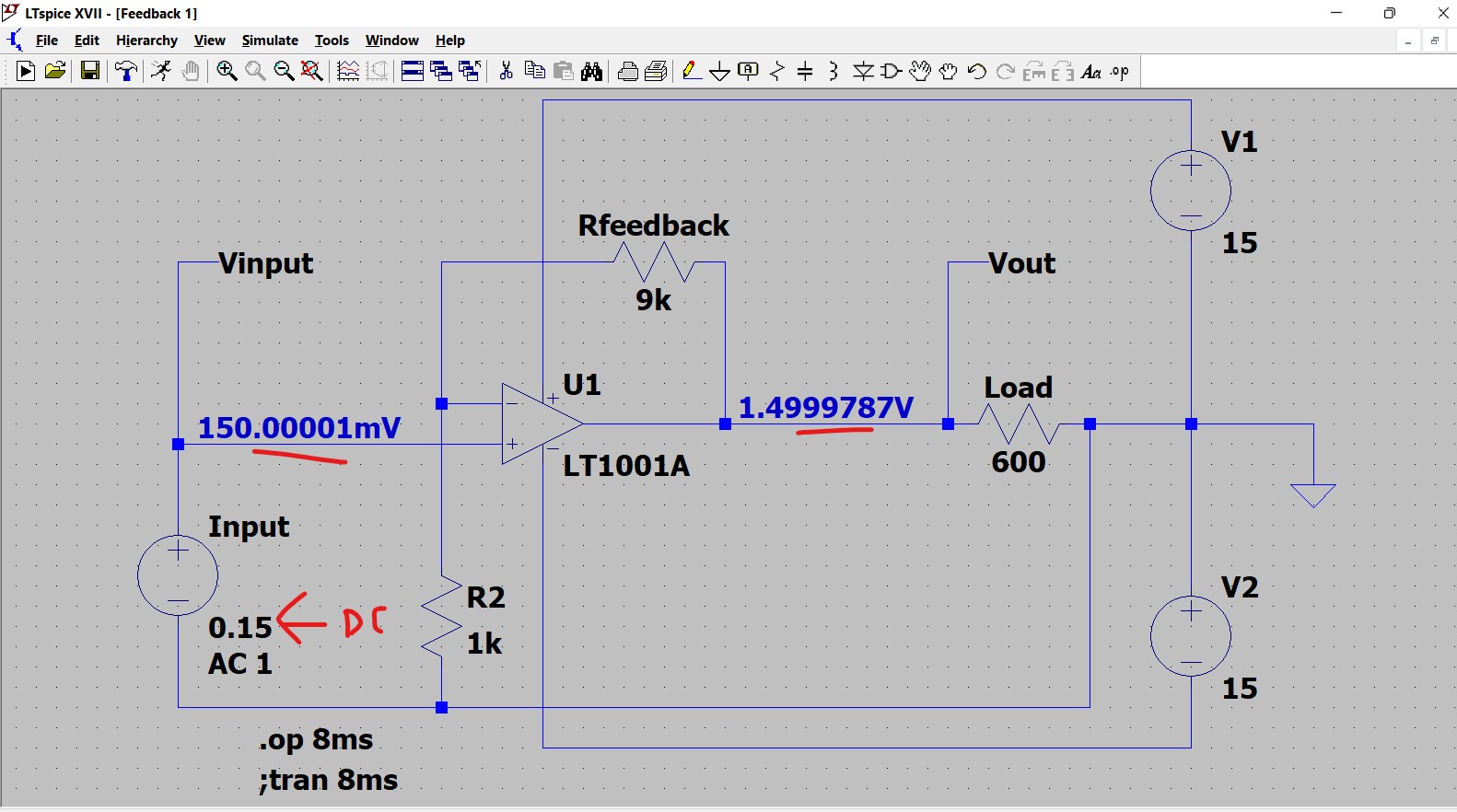Select the Drag hand tool
This screenshot has width=1457, height=812.
[x=949, y=71]
